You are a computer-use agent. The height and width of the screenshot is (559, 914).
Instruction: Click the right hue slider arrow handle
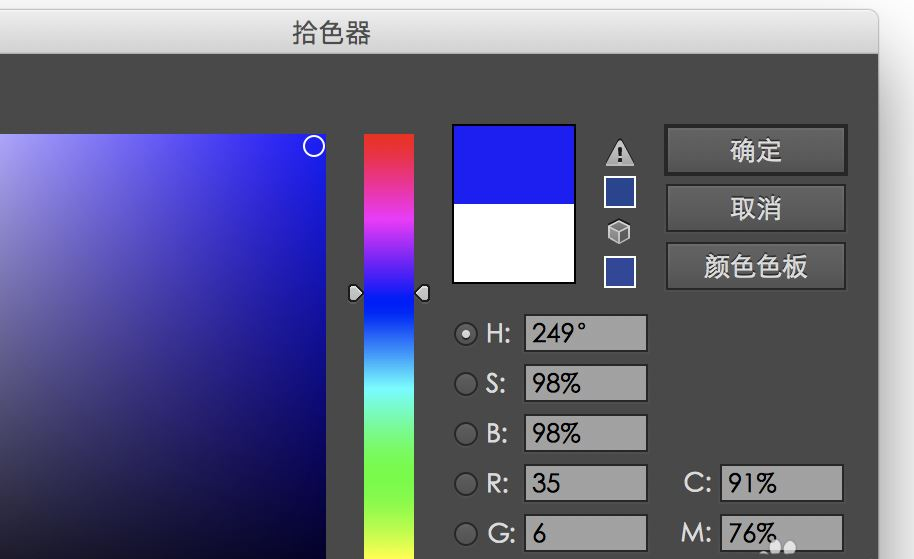point(423,293)
